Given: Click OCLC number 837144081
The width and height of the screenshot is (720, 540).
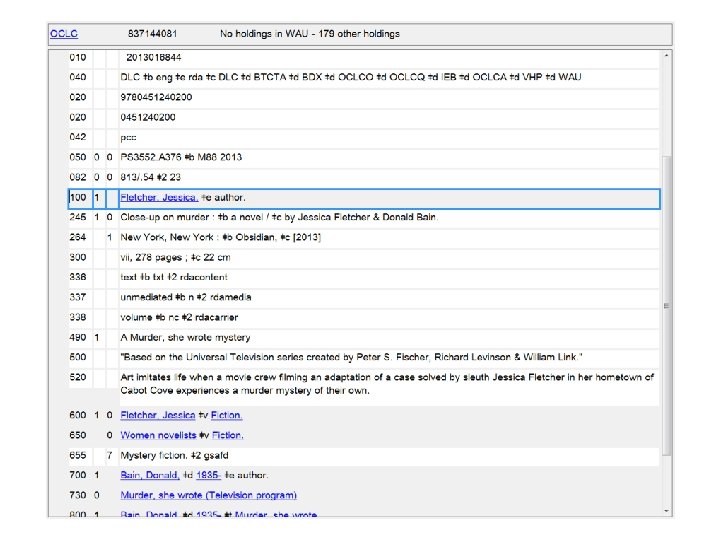Looking at the screenshot, I should [x=152, y=34].
